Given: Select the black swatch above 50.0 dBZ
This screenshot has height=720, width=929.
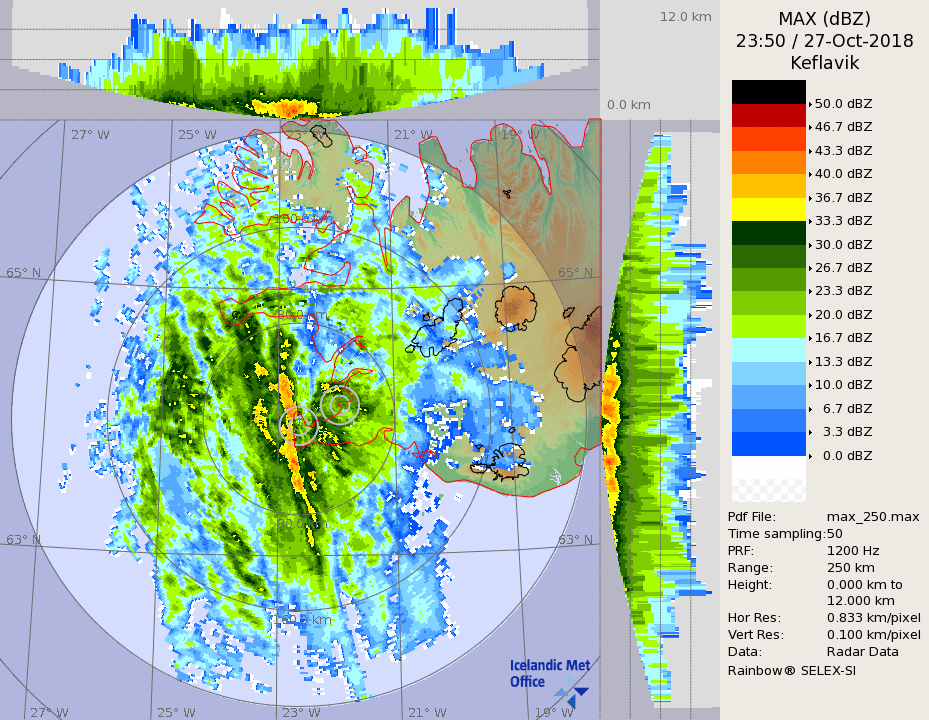Looking at the screenshot, I should click(768, 92).
